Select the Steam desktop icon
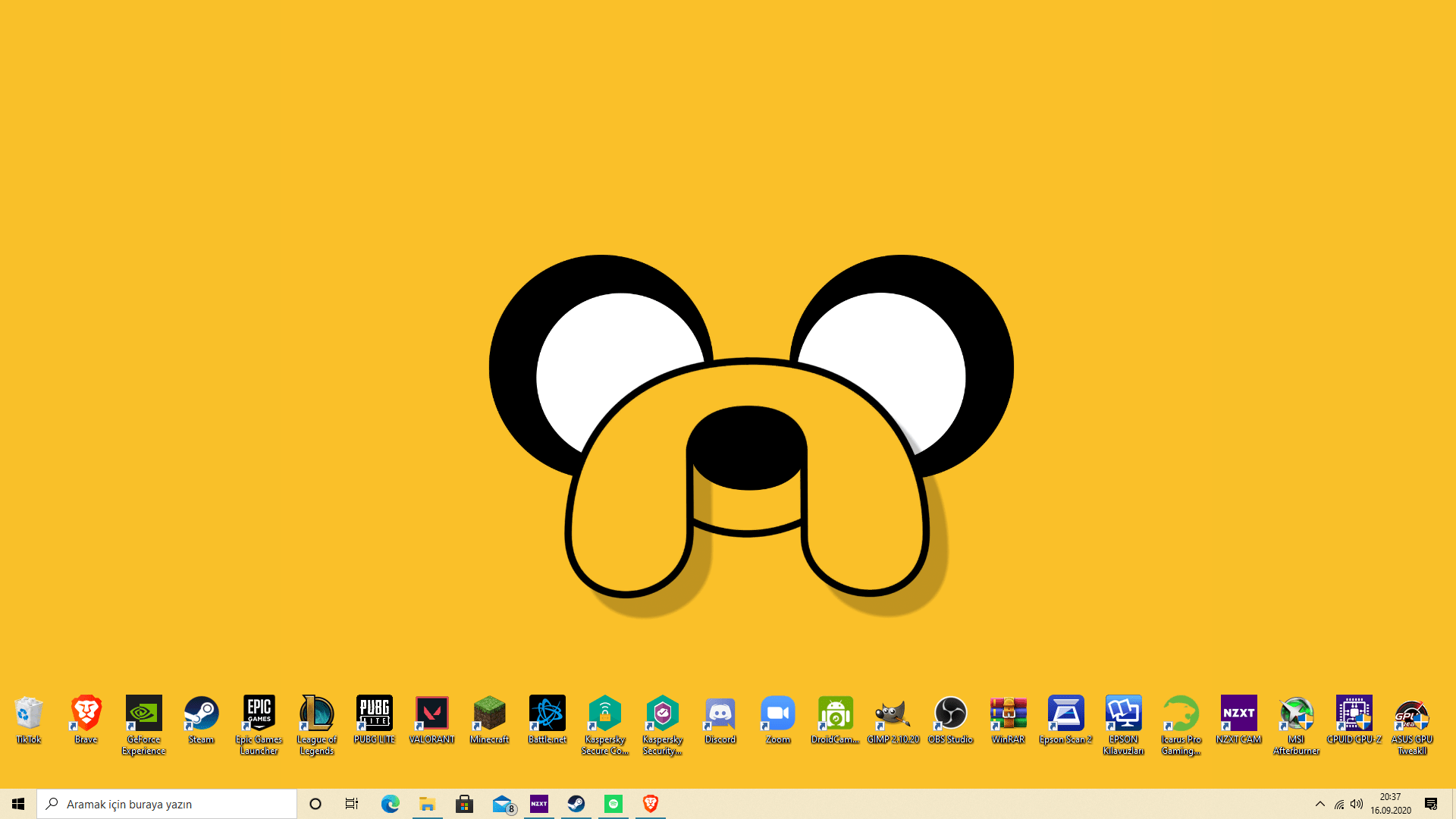This screenshot has width=1456, height=819. (201, 714)
